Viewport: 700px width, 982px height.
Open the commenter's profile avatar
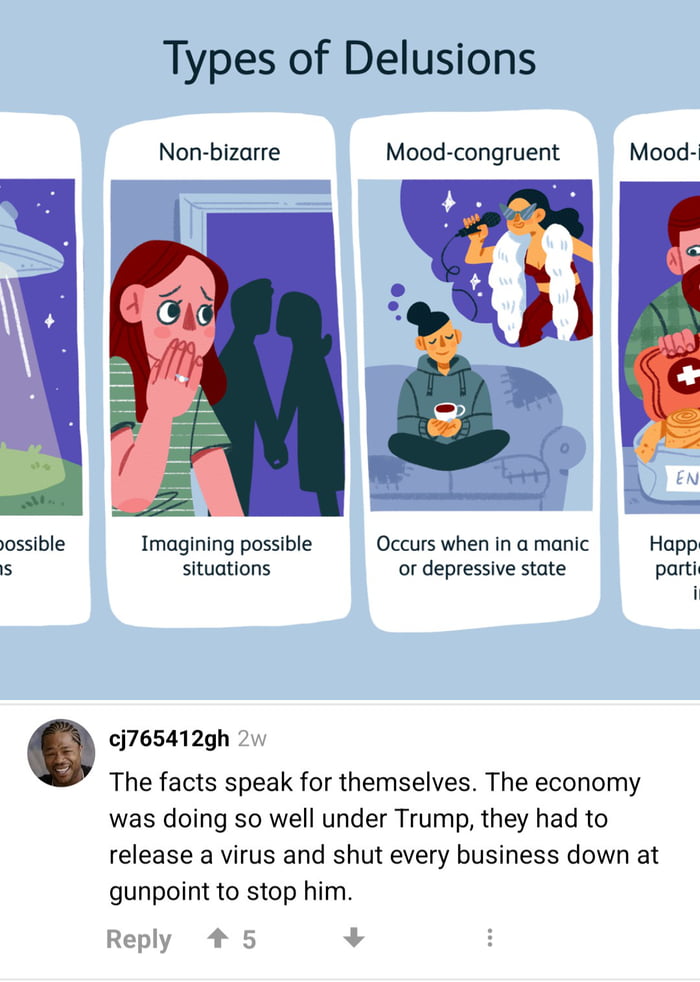61,752
